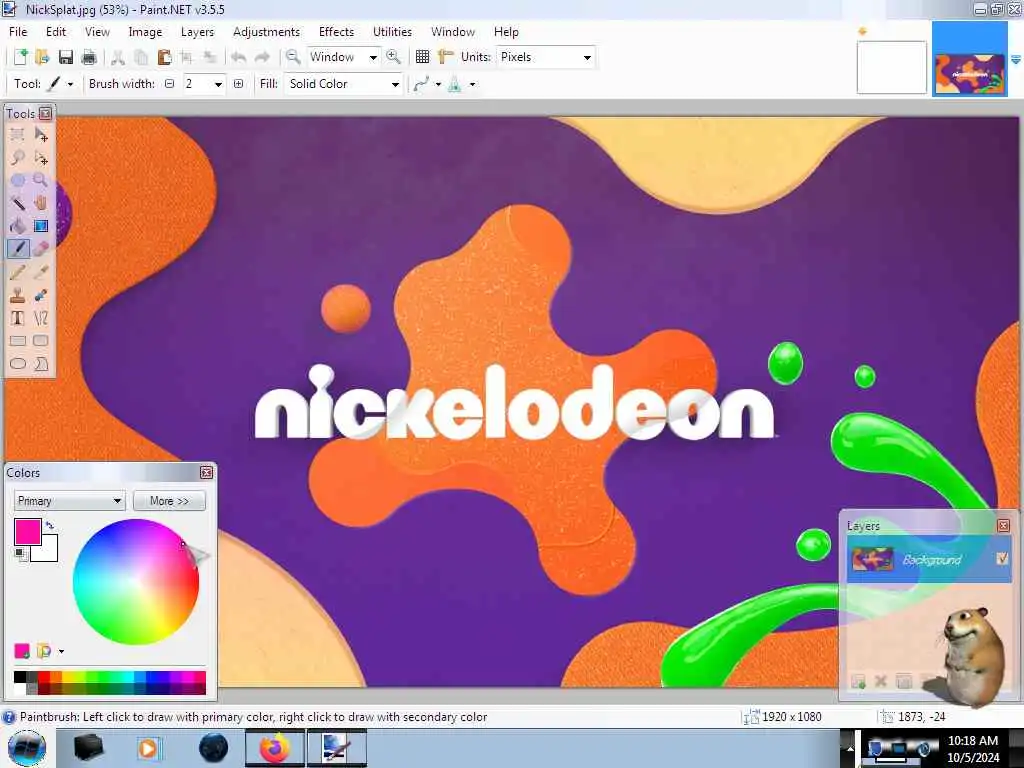Select the Ellipse Select tool
Screen dimensions: 1024x768
click(x=18, y=180)
